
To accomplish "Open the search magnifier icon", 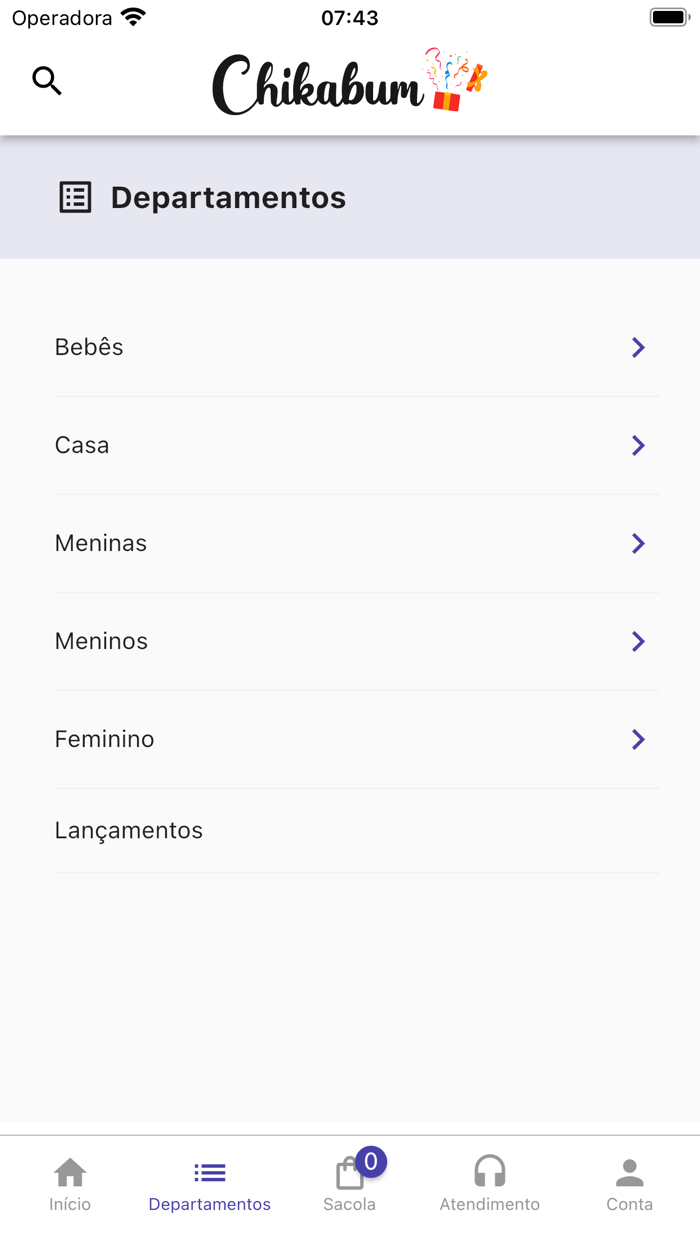I will [x=47, y=80].
